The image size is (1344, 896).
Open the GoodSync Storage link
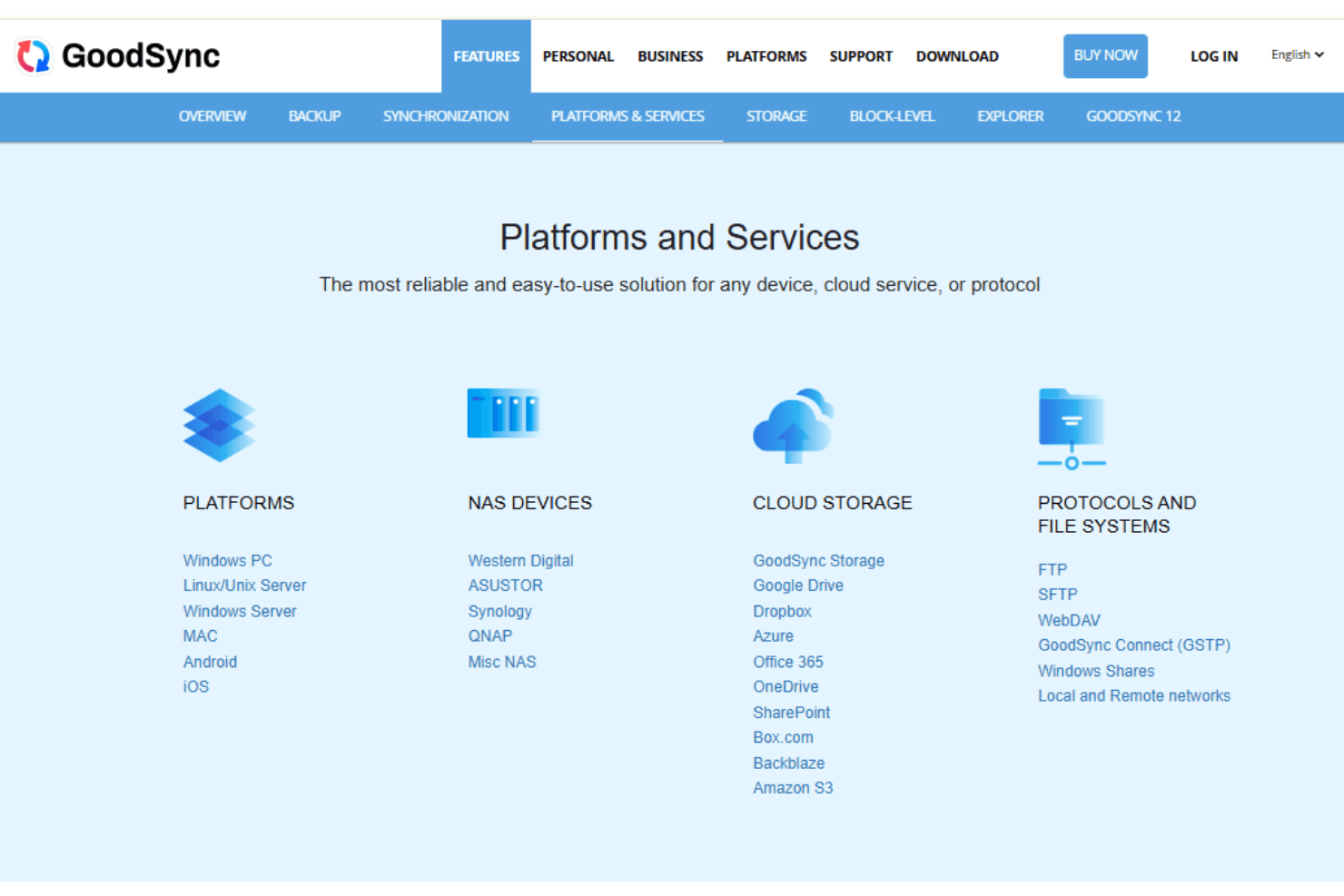pyautogui.click(x=818, y=561)
